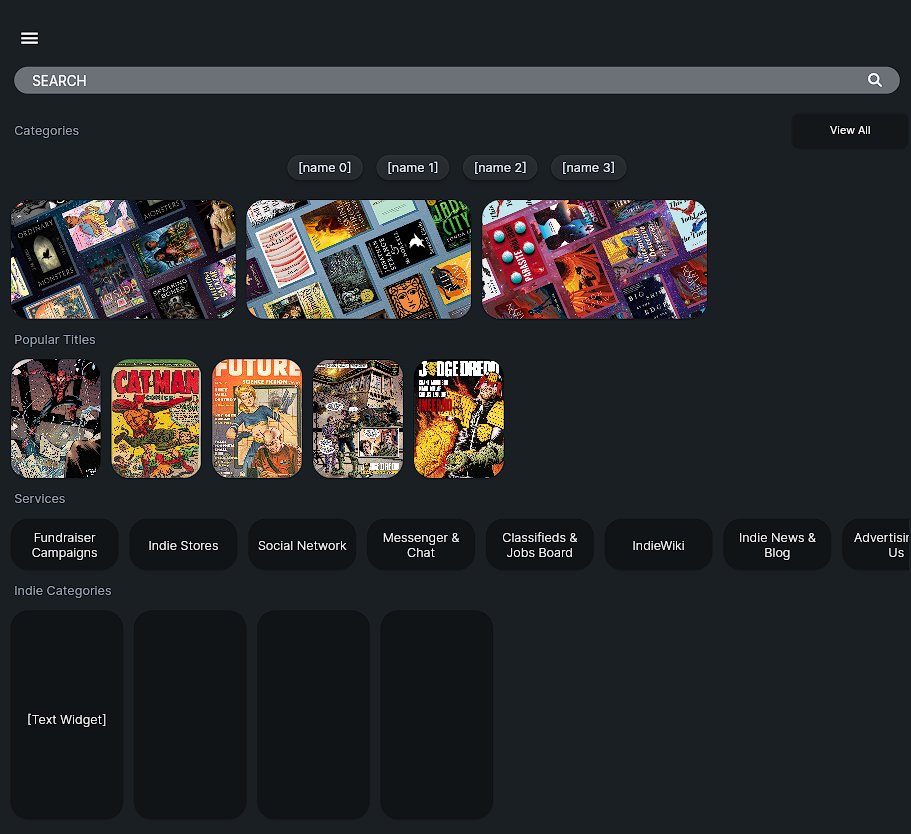
Task: Open the Indie Stores section
Action: tap(183, 544)
